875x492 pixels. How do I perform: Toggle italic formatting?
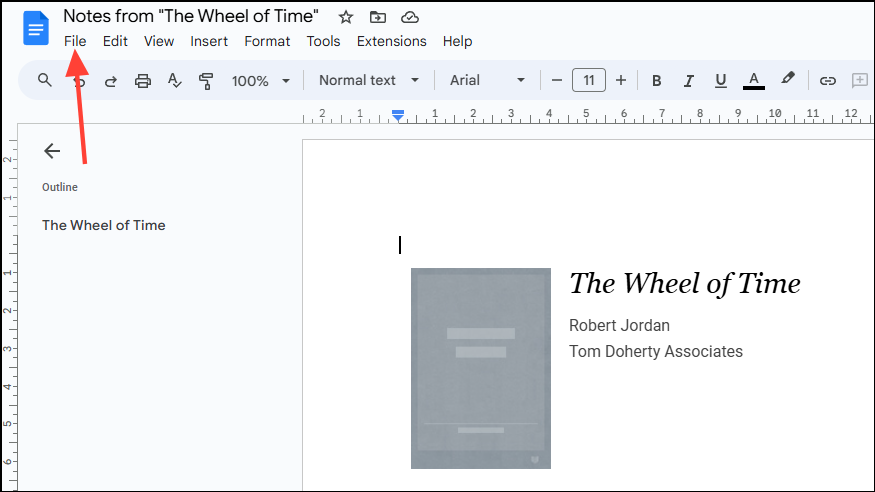point(689,81)
